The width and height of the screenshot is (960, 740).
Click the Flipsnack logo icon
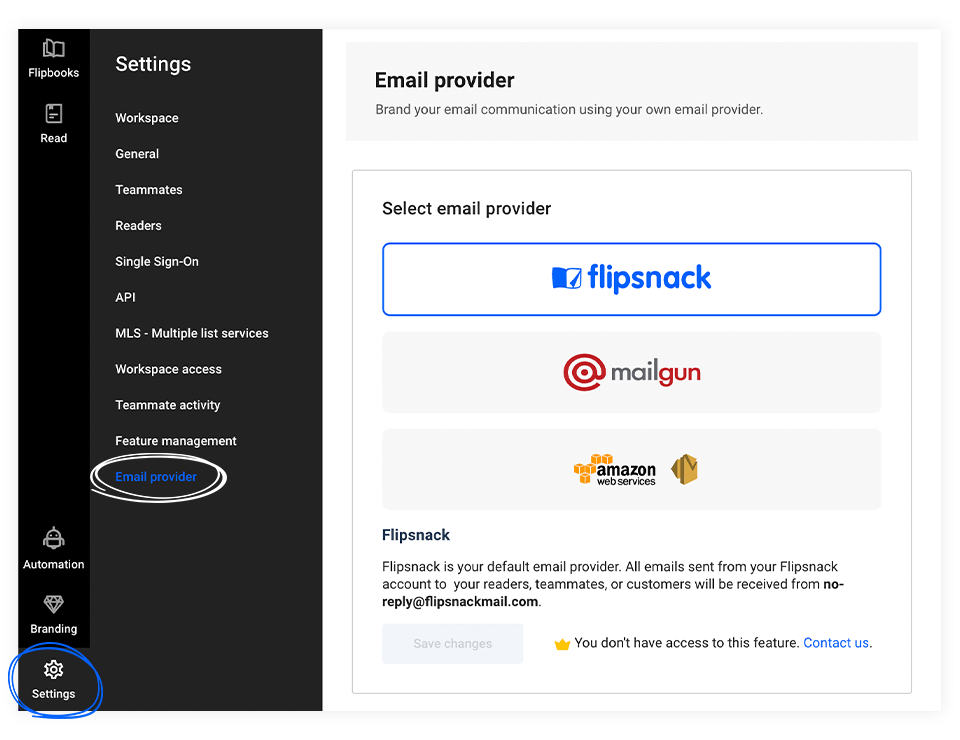571,277
